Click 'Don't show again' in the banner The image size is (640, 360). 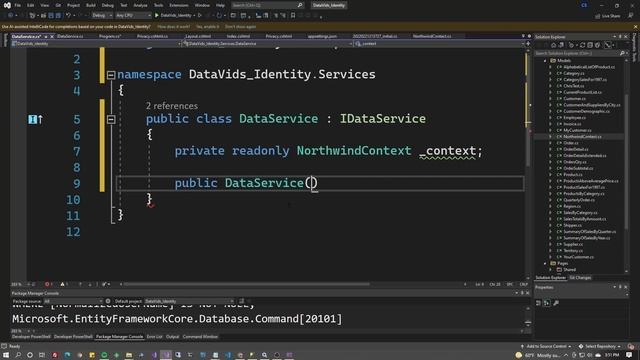coord(240,27)
